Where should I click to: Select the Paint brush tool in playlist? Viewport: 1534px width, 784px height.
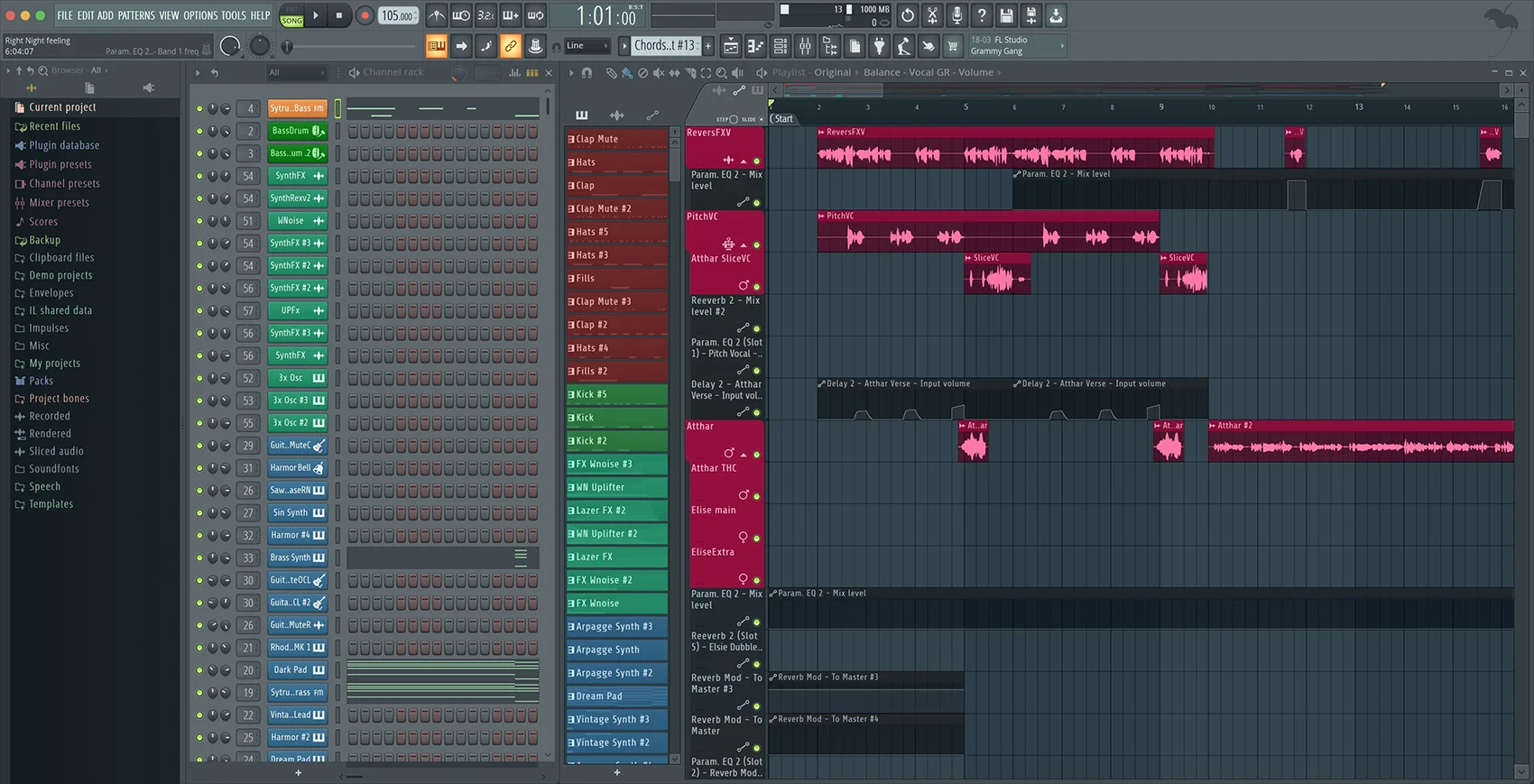click(626, 73)
